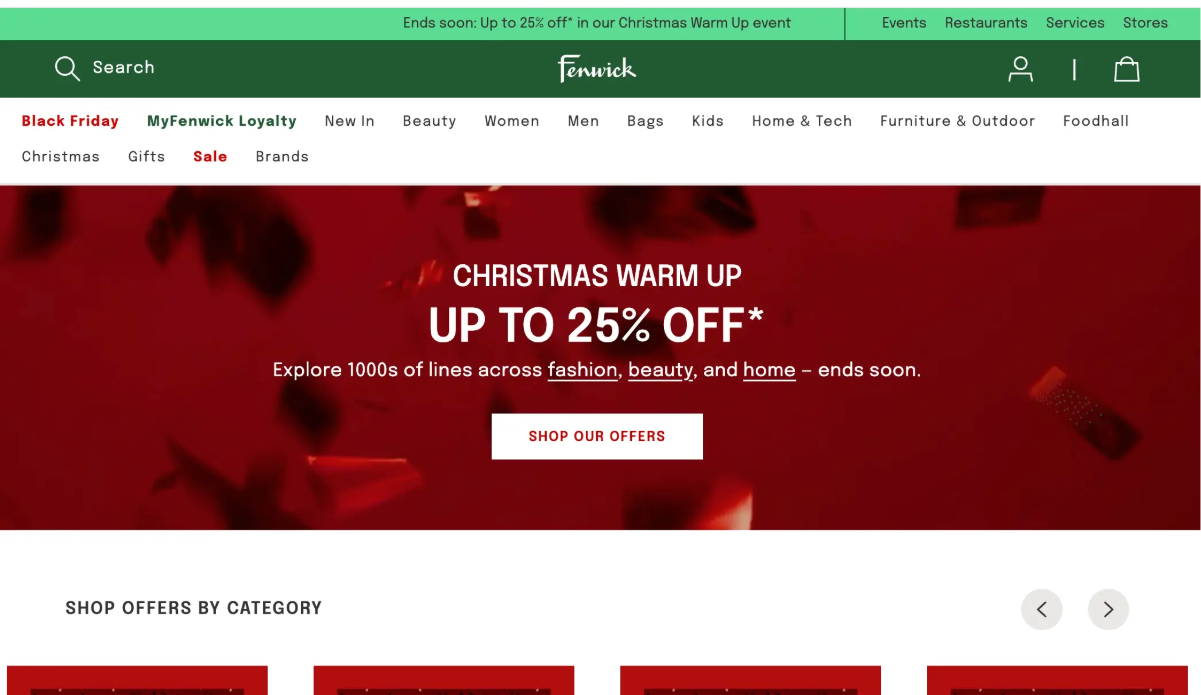Image resolution: width=1201 pixels, height=695 pixels.
Task: Click the next arrow in category carousel
Action: 1108,609
